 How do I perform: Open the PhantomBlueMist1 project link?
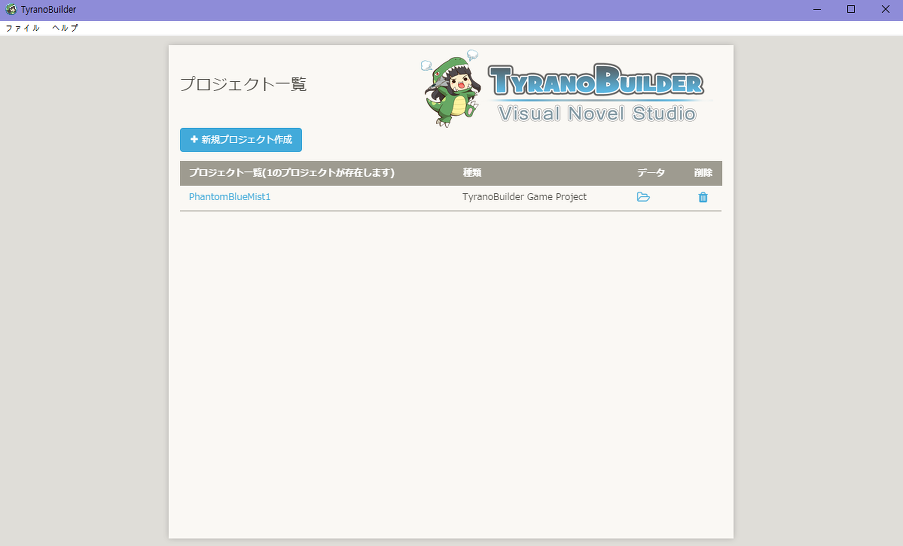pyautogui.click(x=230, y=197)
